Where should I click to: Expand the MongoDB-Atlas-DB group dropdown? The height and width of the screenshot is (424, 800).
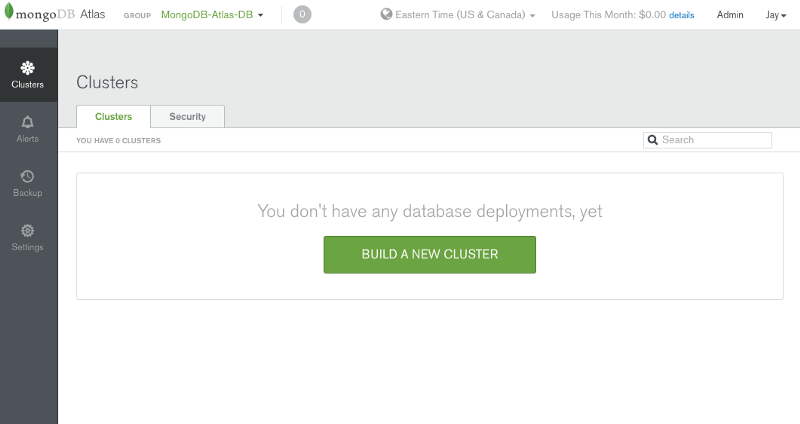(212, 15)
